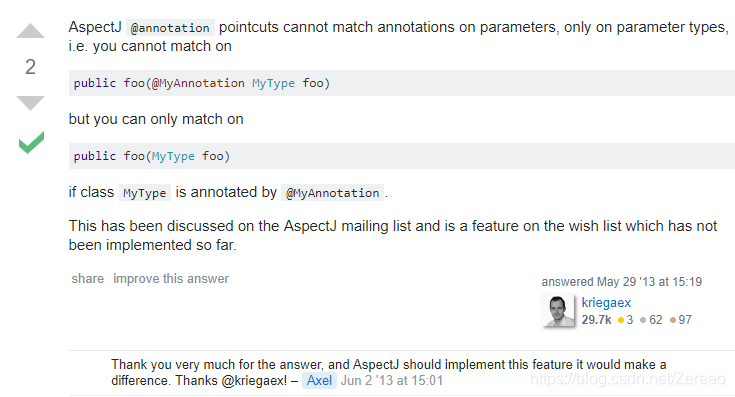Click the bronze badge count 97

coord(681,320)
